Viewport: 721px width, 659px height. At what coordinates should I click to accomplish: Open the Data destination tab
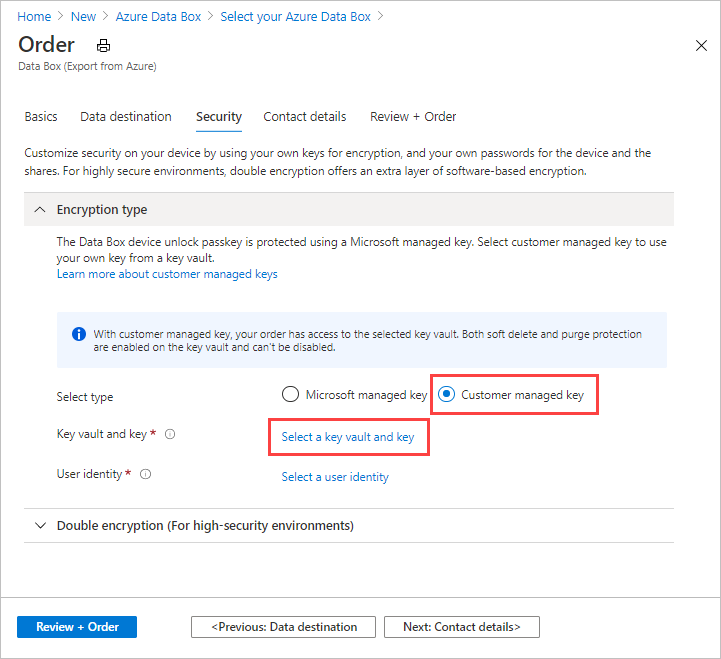[x=126, y=117]
